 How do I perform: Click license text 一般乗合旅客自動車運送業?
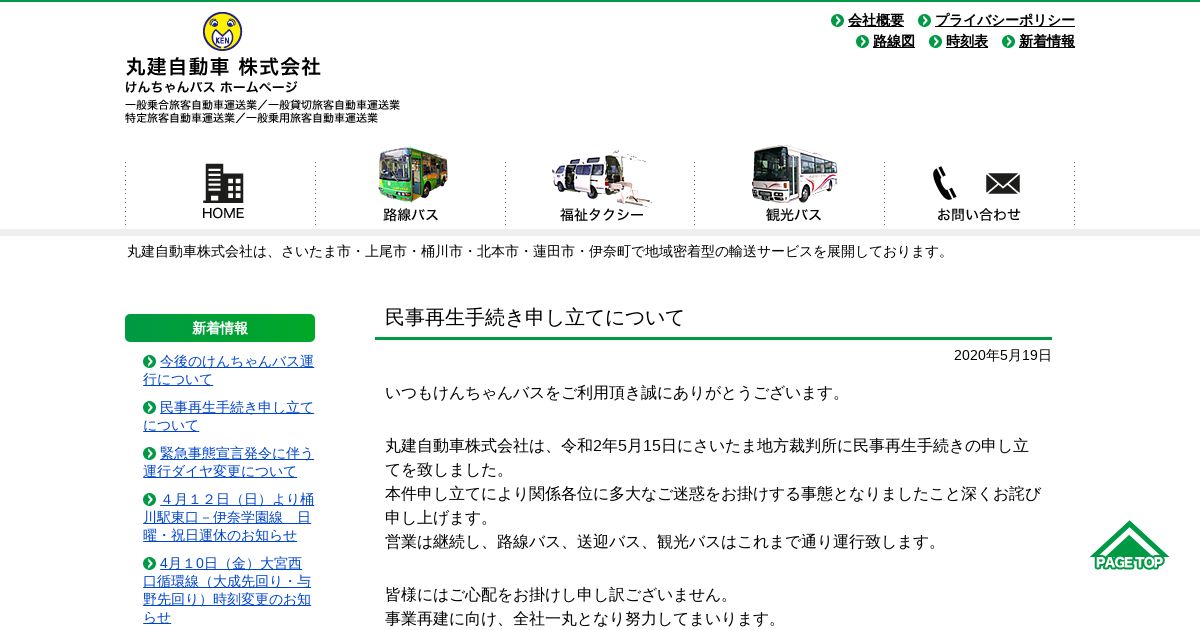192,105
